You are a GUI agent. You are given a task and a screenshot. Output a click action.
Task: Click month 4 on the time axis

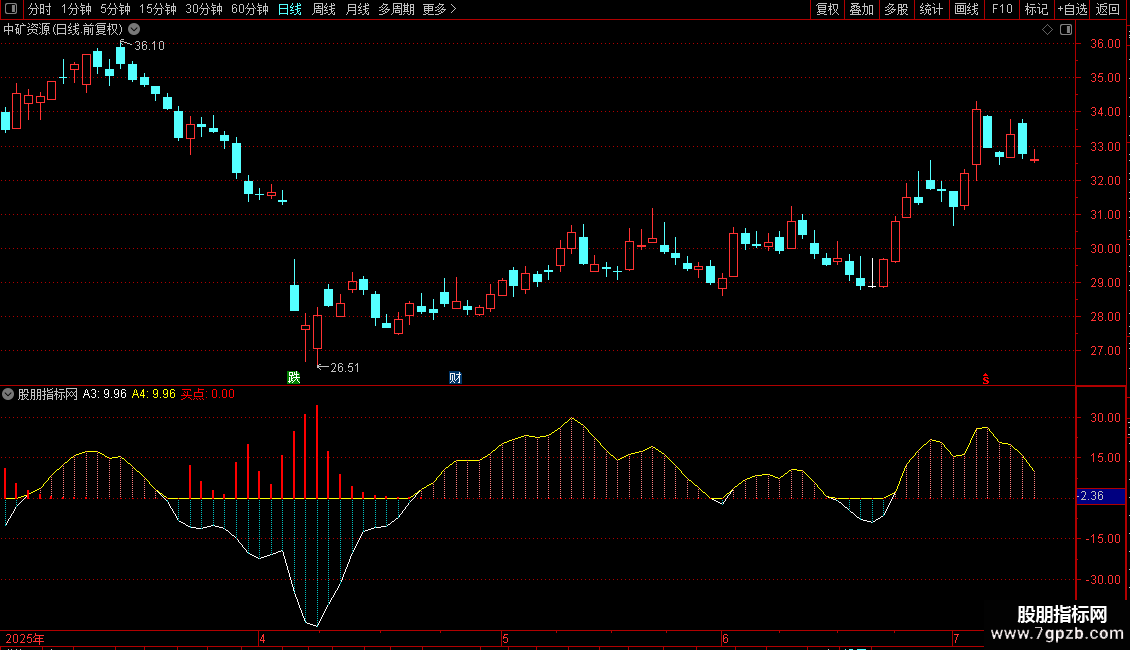262,638
